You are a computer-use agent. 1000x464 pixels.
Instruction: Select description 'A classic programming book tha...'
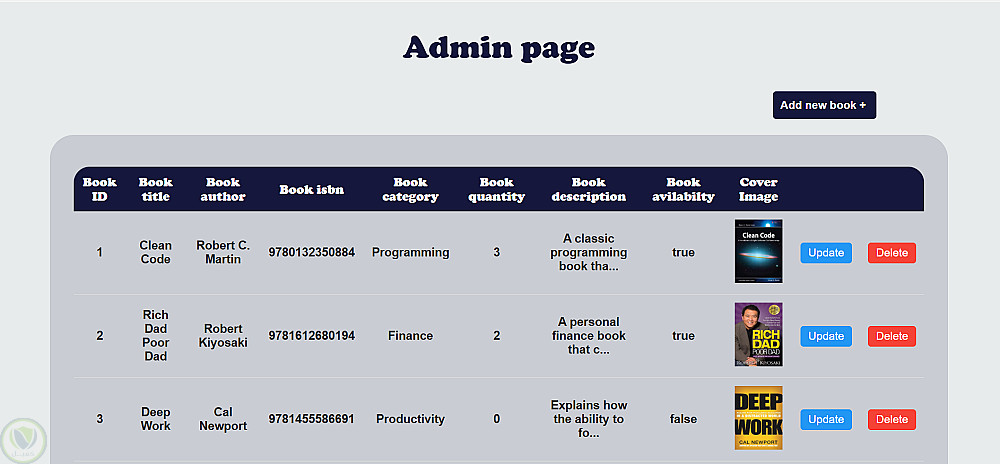(x=589, y=252)
